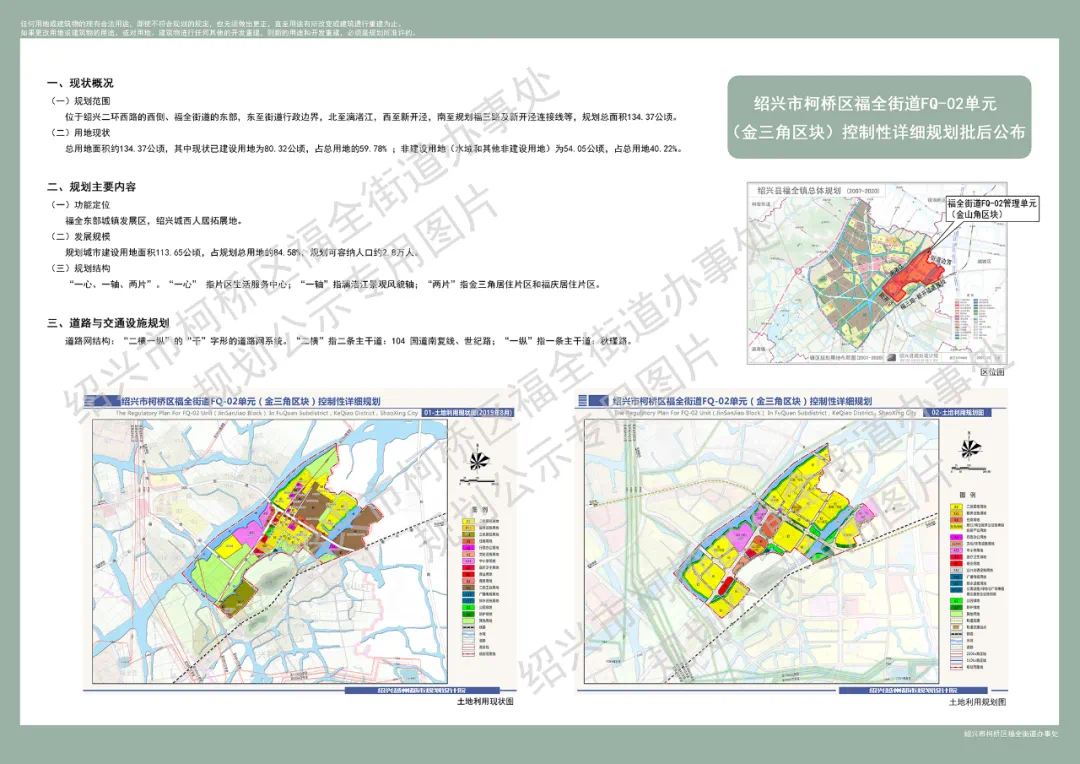Click the title line 绍兴市柯桥区福全街道FQ-02单元
This screenshot has height=764, width=1080.
pyautogui.click(x=875, y=103)
